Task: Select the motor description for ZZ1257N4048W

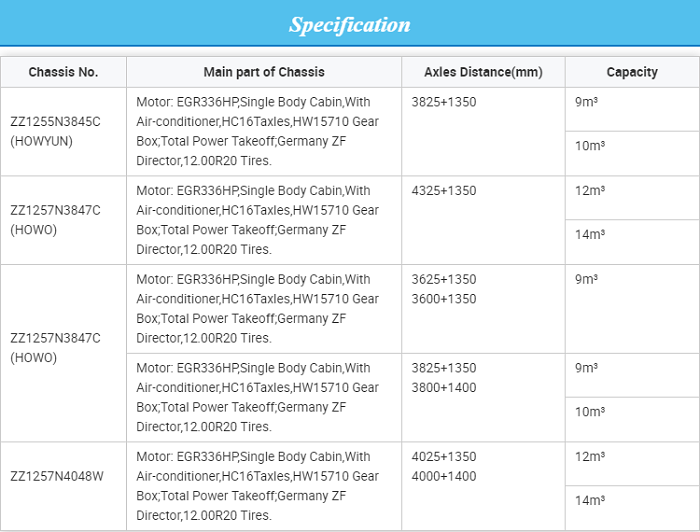Action: pyautogui.click(x=257, y=486)
